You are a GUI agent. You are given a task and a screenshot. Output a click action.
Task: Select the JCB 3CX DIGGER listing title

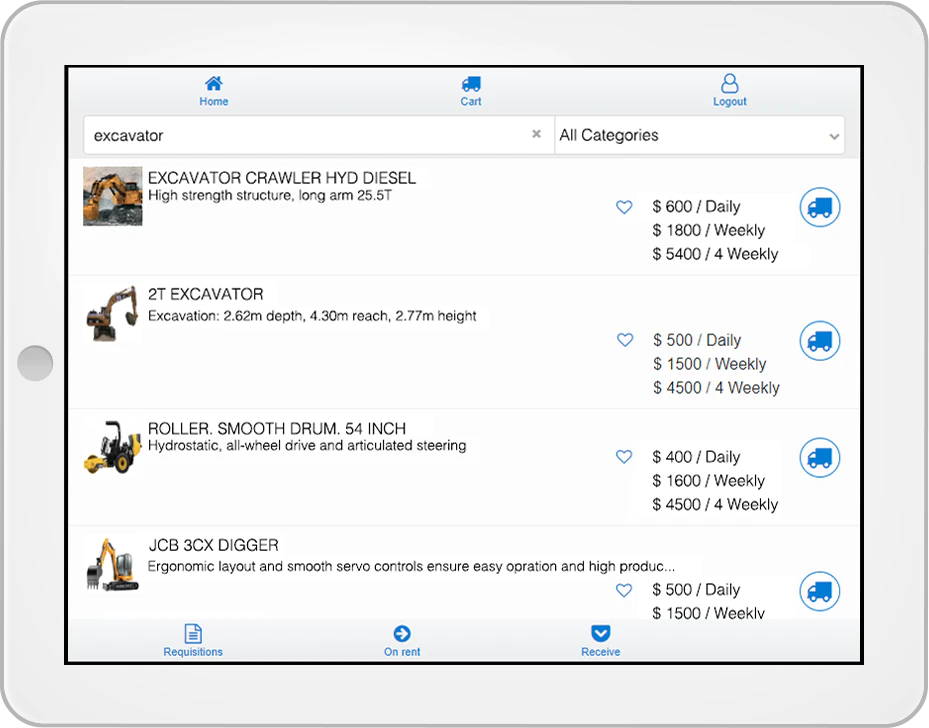click(213, 545)
